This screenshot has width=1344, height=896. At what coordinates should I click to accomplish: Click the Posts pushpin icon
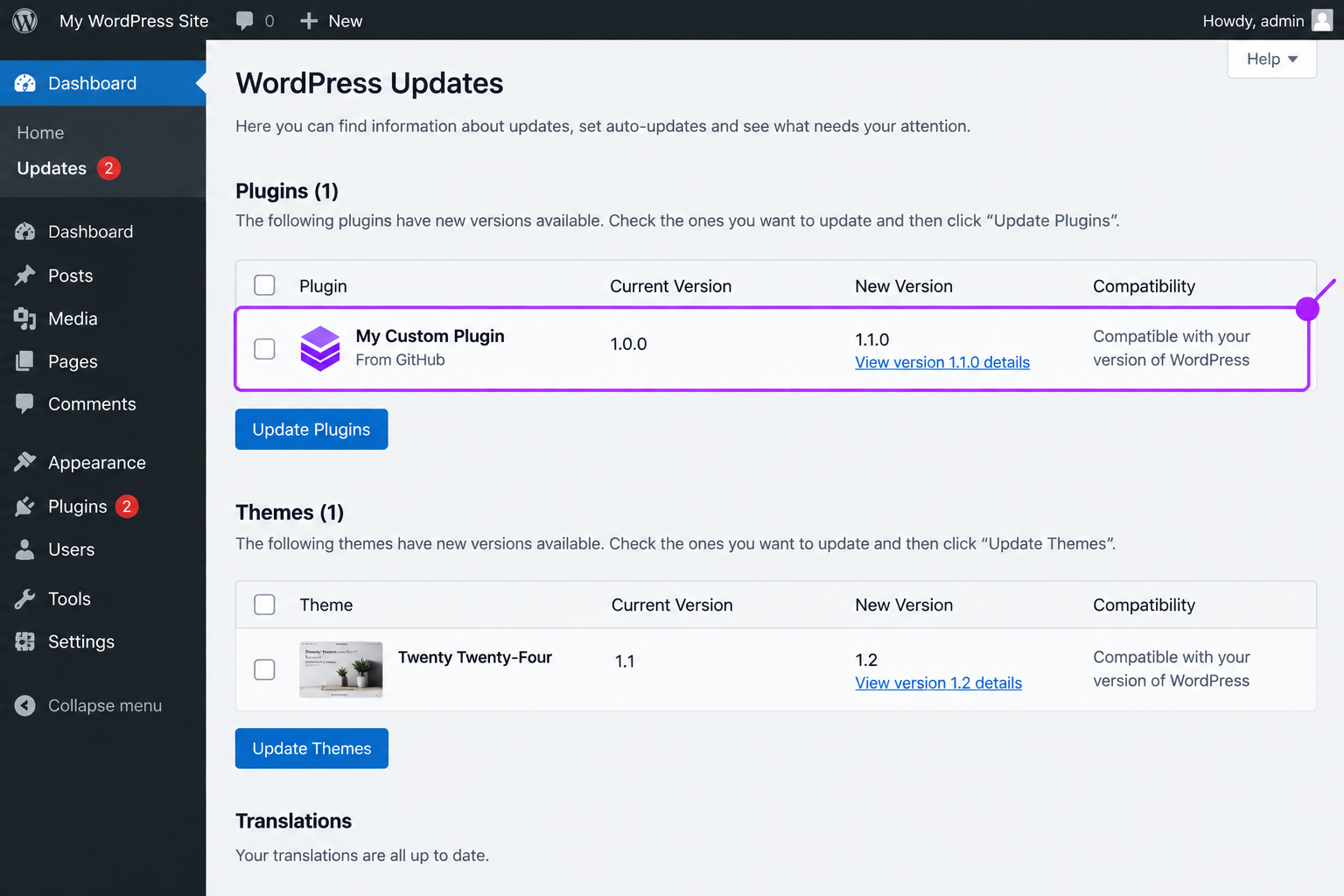(25, 276)
